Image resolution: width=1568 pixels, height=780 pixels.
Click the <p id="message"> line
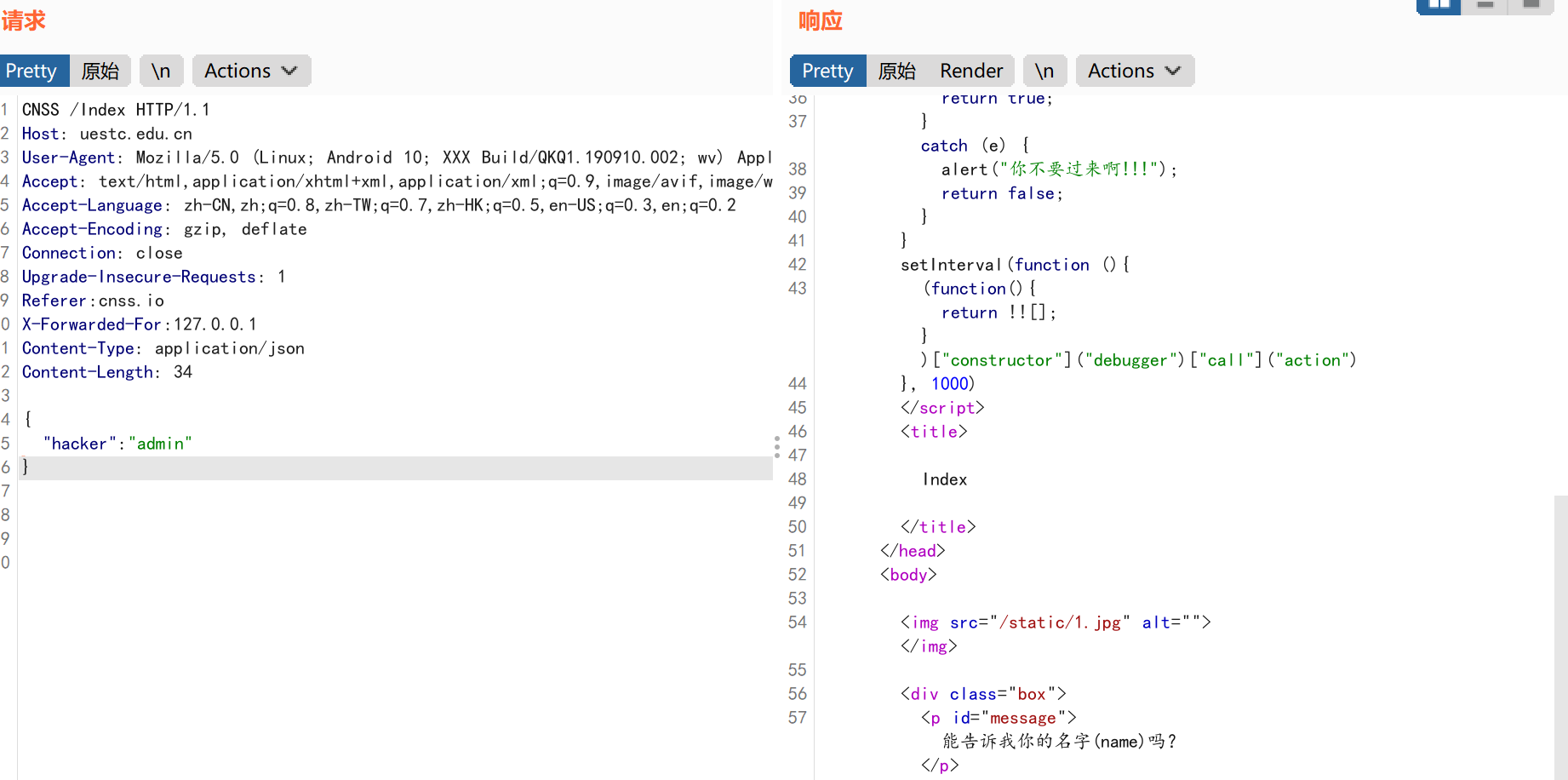pos(999,718)
